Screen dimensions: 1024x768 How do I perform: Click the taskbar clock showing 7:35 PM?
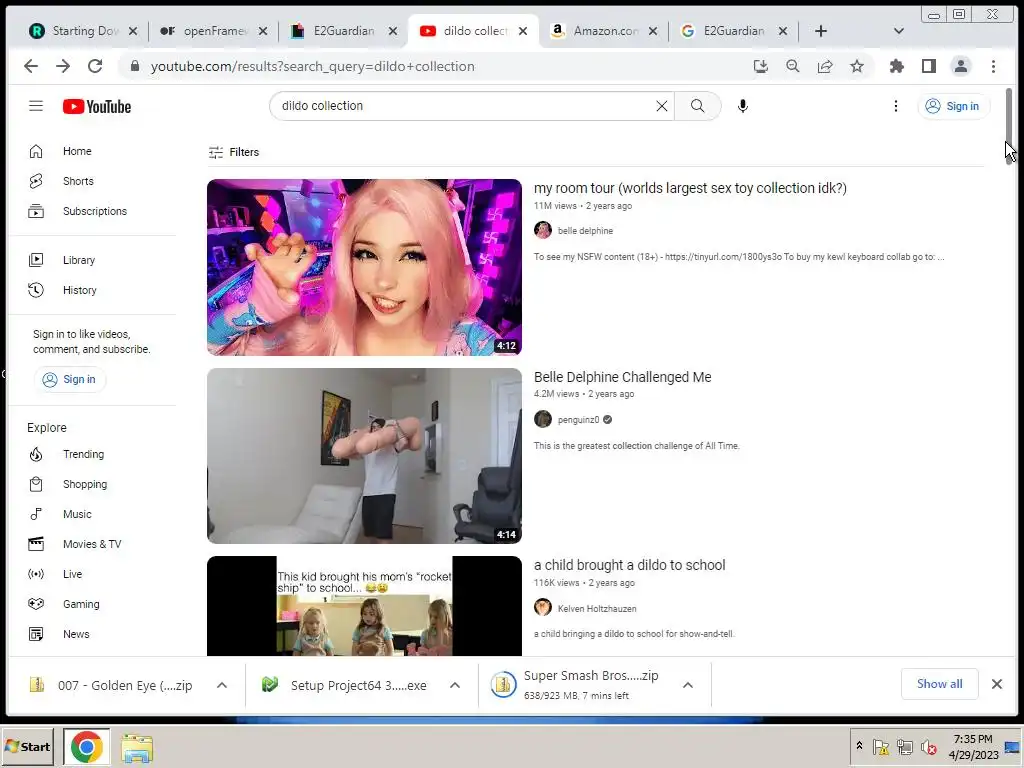[973, 746]
